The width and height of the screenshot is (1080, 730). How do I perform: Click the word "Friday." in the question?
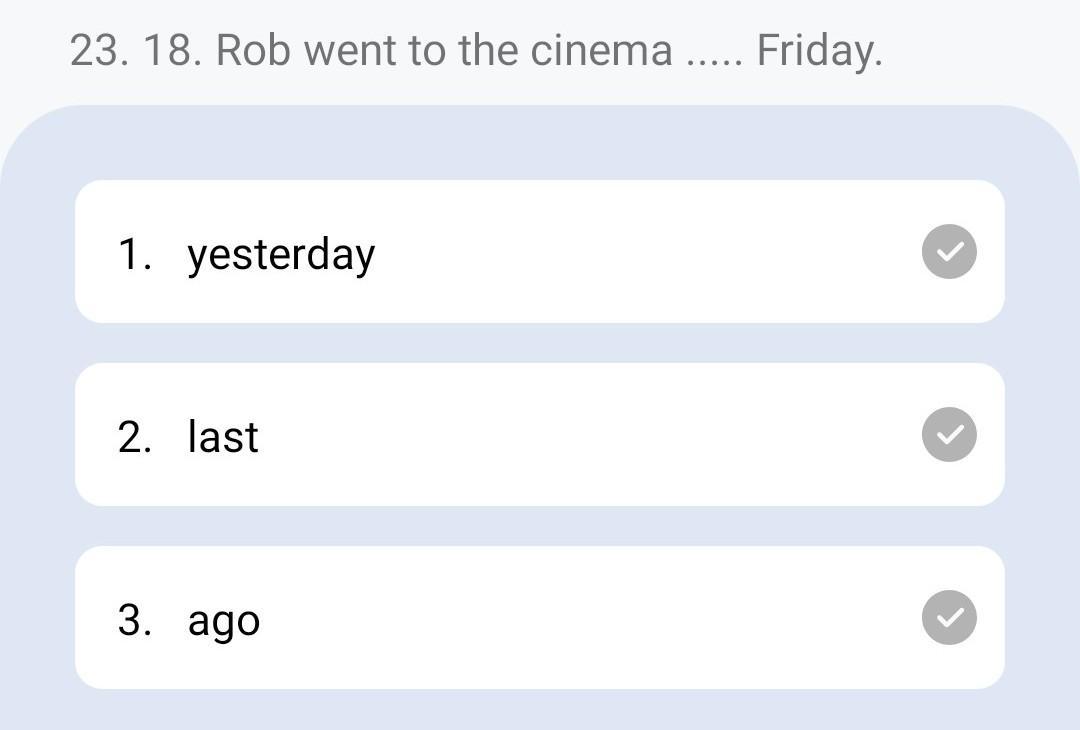(x=819, y=50)
